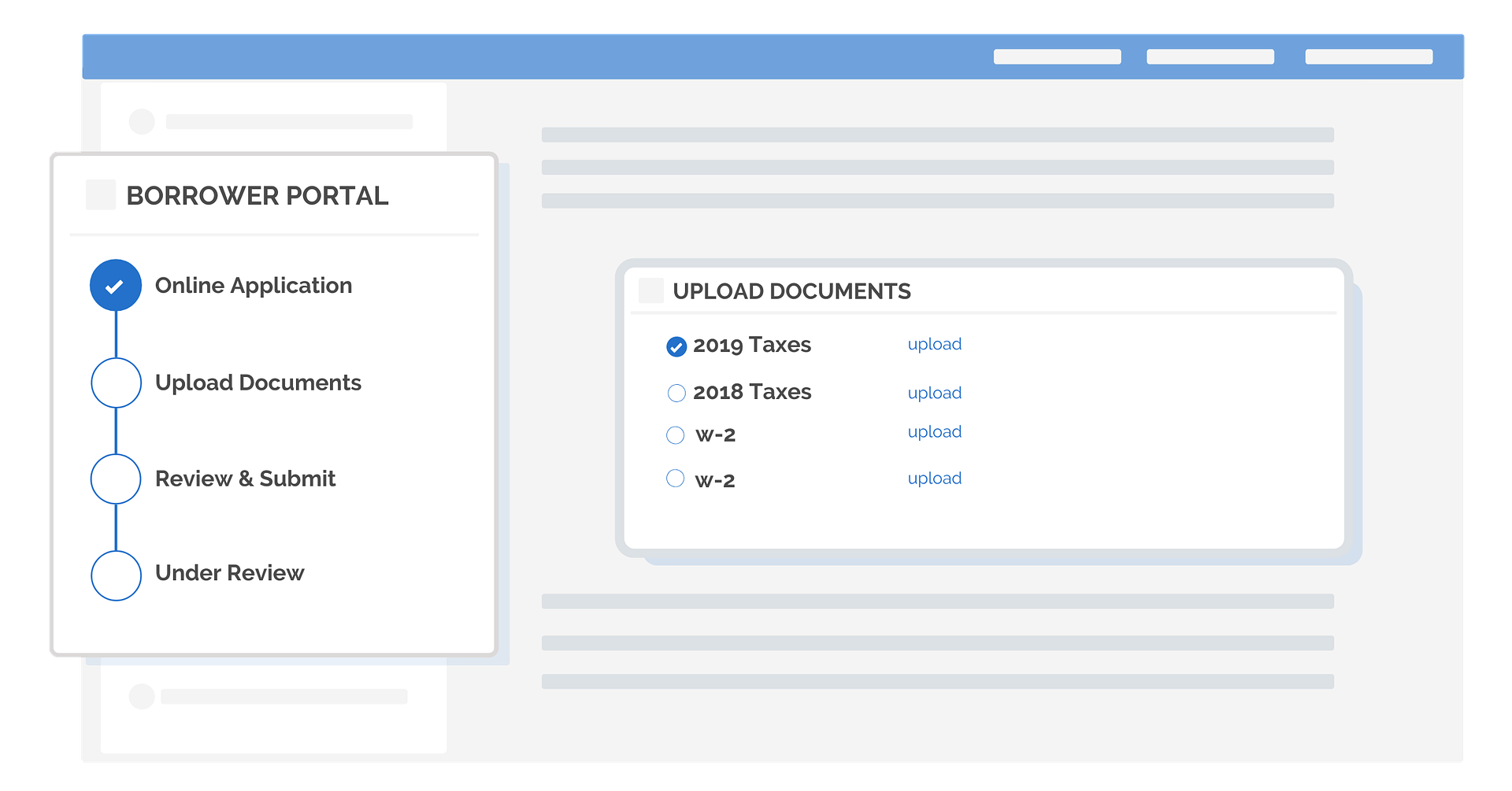Click upload beside the first W-2 entry
The height and width of the screenshot is (791, 1512).
pos(934,431)
